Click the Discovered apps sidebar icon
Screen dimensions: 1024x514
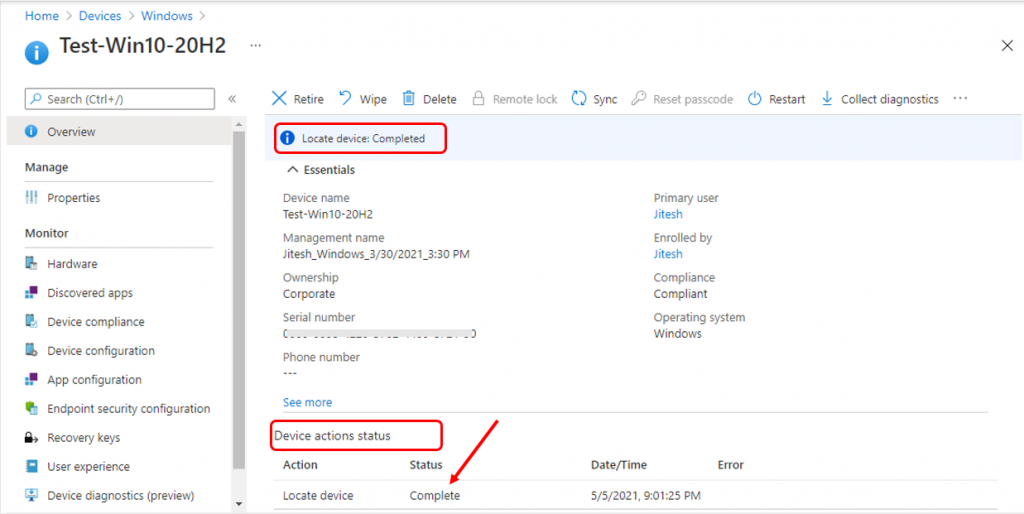pyautogui.click(x=31, y=293)
